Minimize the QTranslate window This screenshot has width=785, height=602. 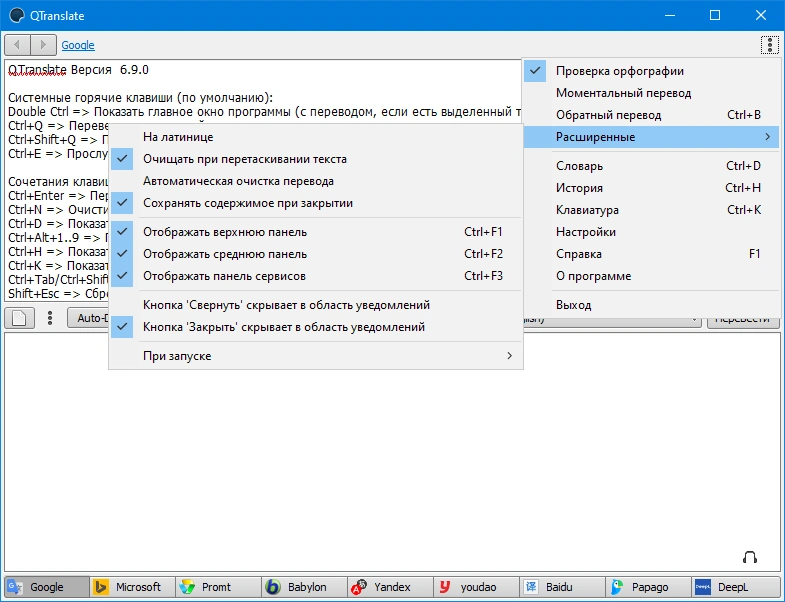pos(669,16)
